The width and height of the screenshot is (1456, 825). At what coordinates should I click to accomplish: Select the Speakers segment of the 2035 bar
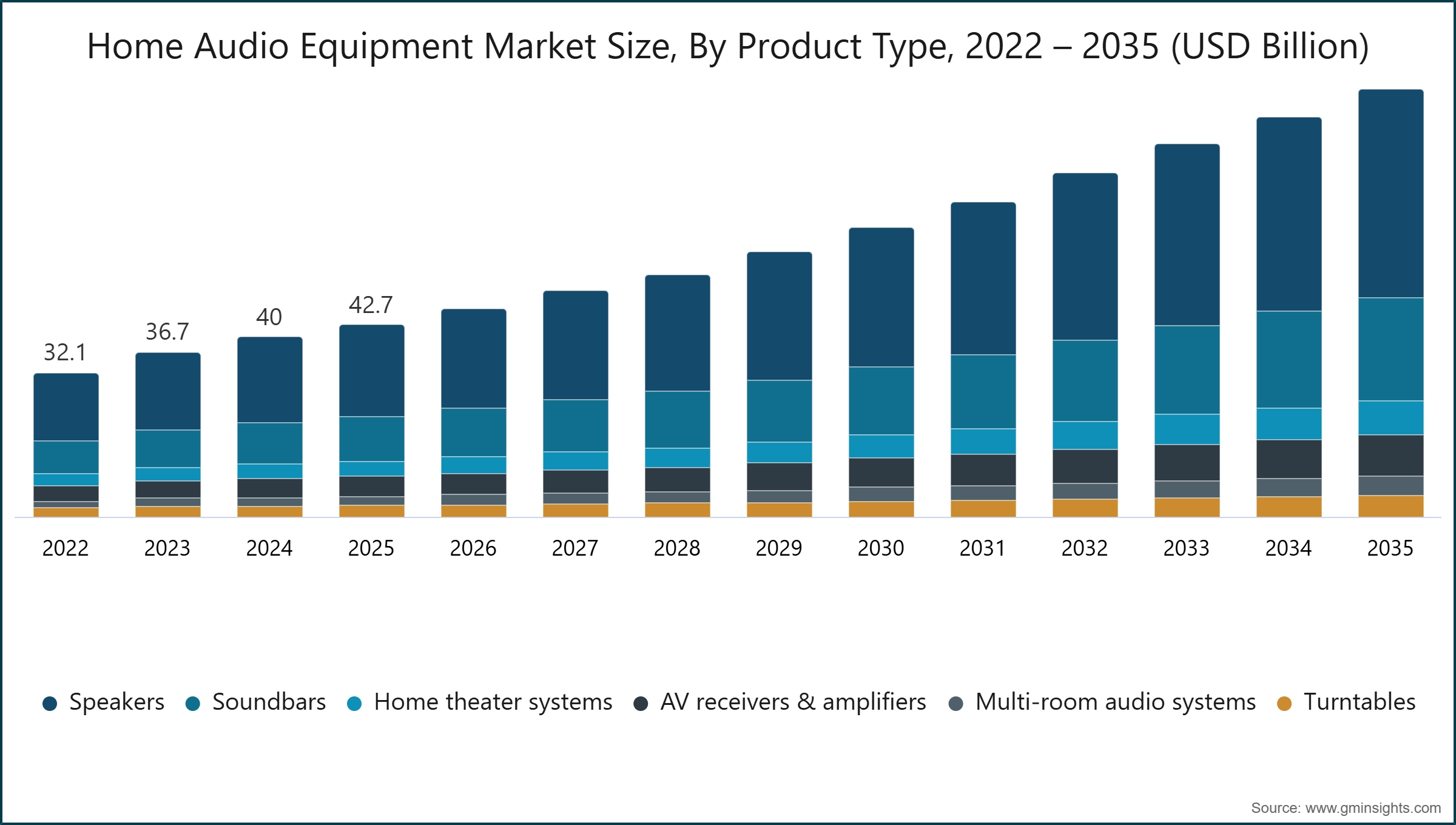point(1391,194)
